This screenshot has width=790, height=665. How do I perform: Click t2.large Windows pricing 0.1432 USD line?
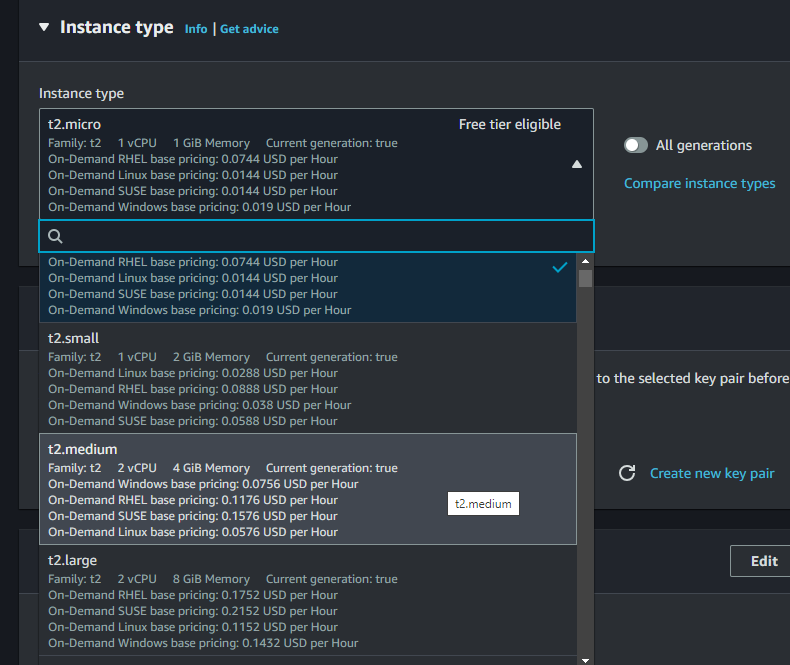(x=204, y=643)
